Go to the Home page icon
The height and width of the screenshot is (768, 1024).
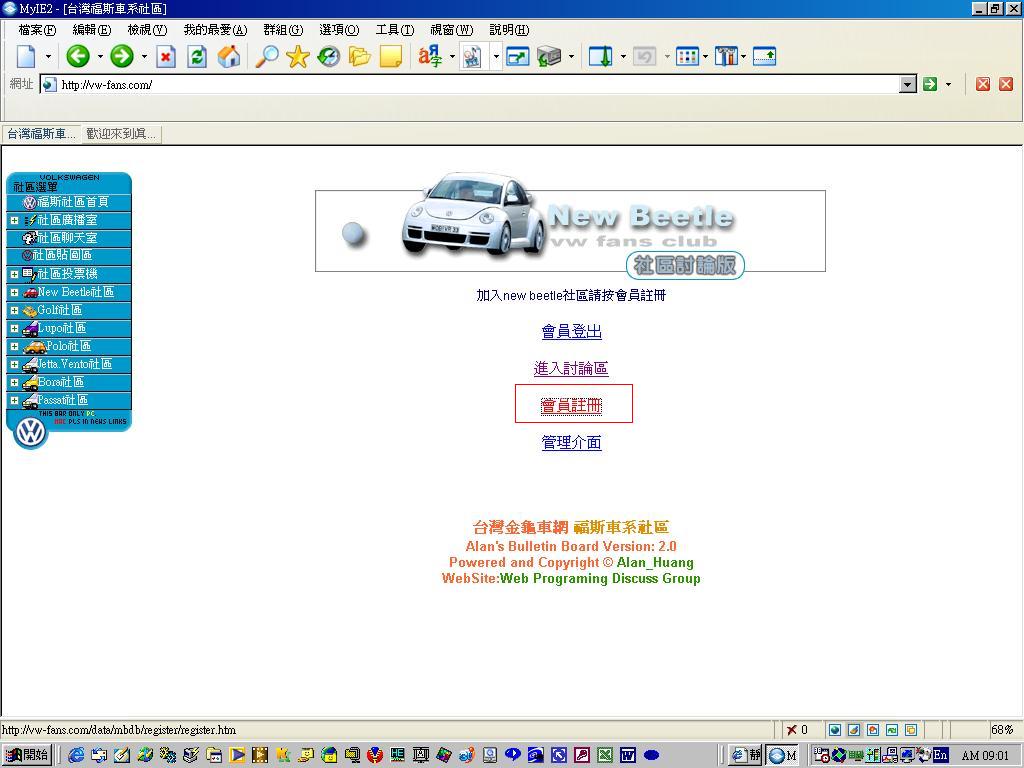tap(229, 57)
